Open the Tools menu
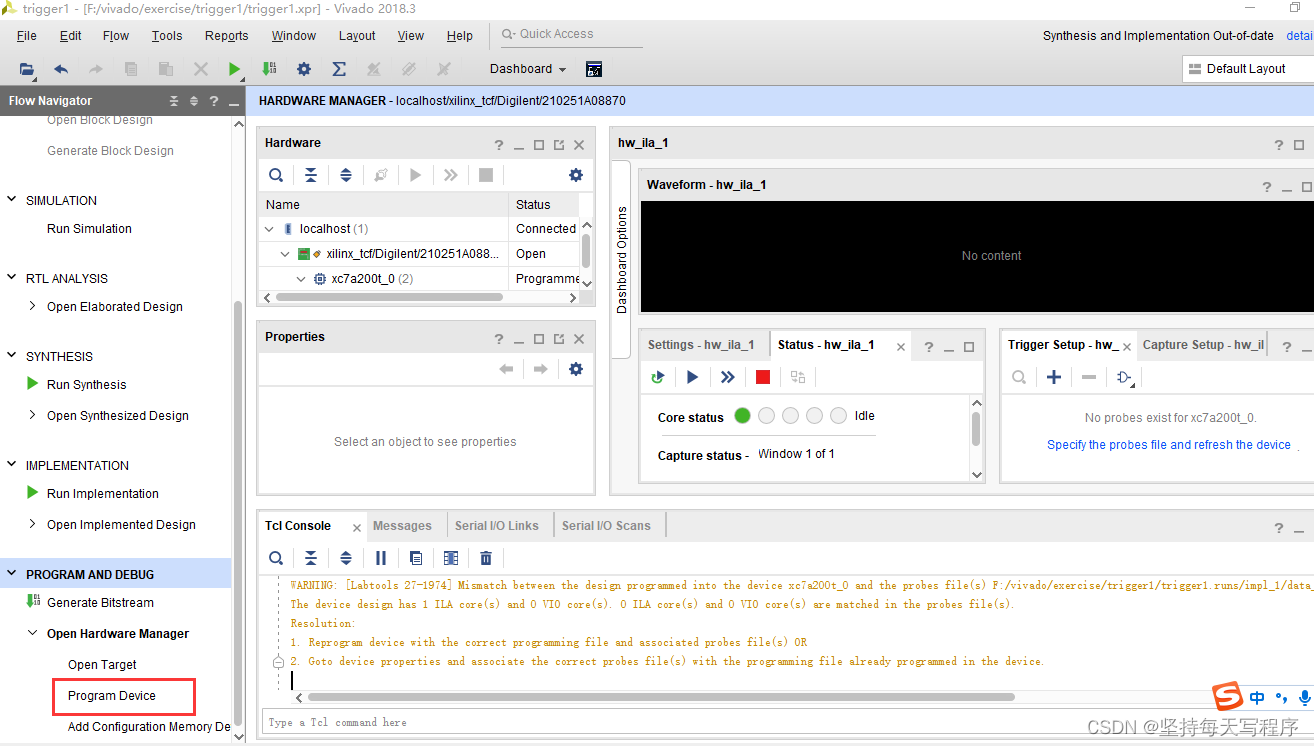The height and width of the screenshot is (746, 1314). (167, 36)
